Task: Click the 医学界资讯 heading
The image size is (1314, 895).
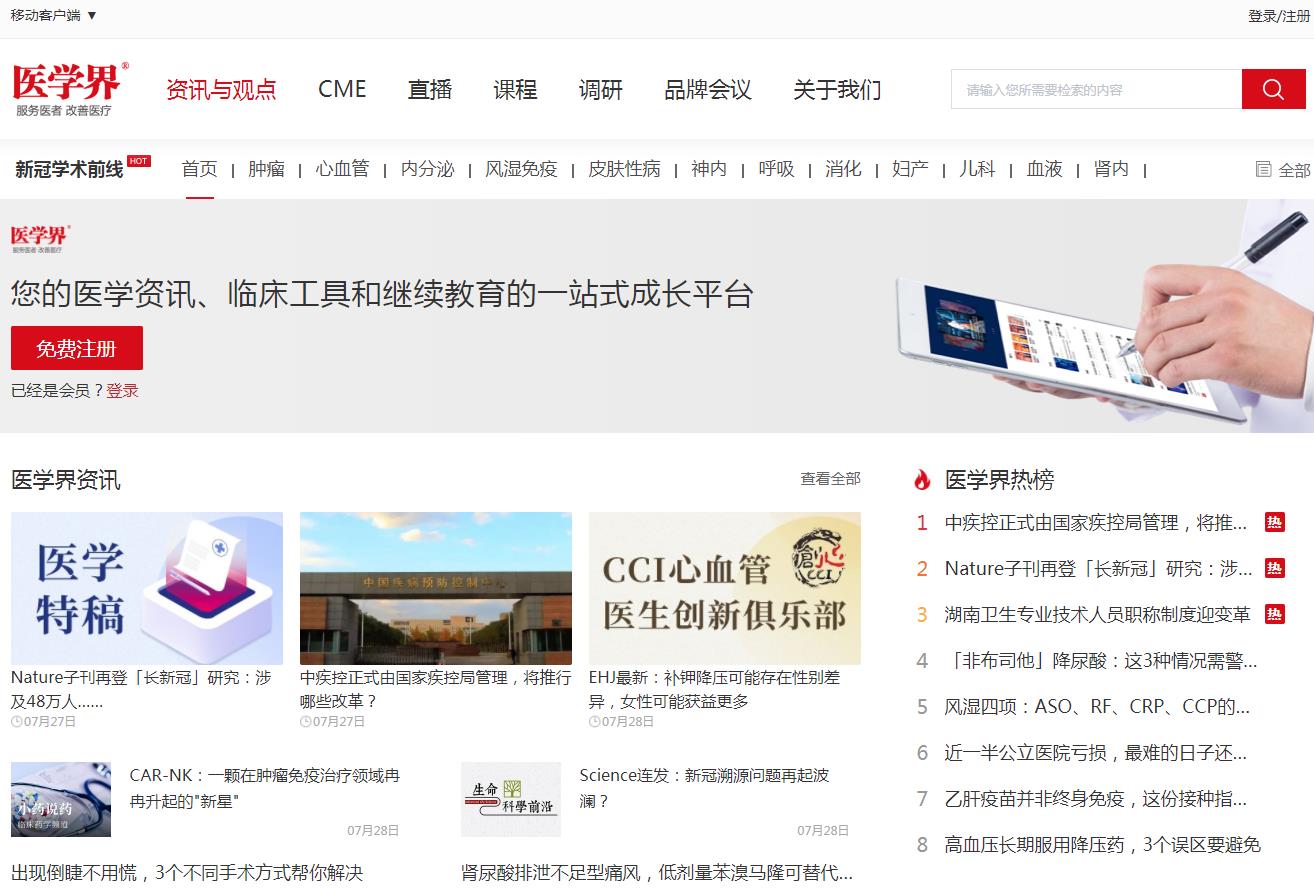Action: click(65, 480)
